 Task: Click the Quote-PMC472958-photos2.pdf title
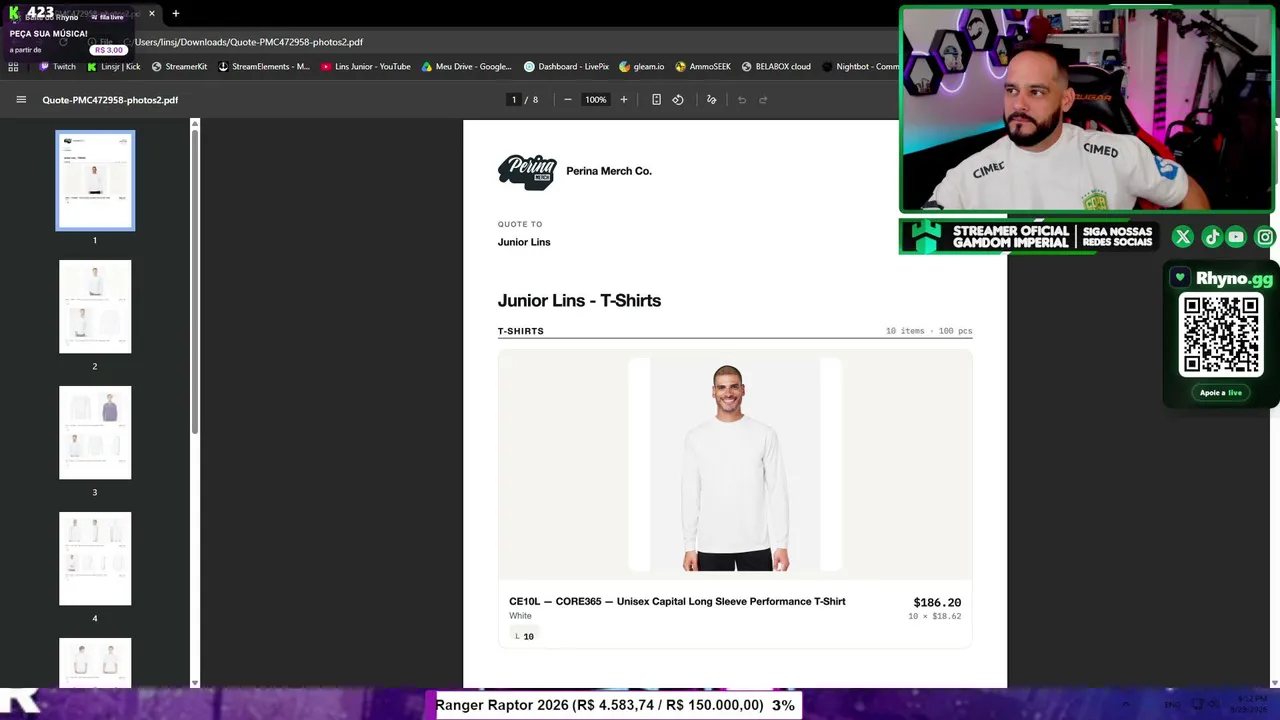tap(110, 100)
